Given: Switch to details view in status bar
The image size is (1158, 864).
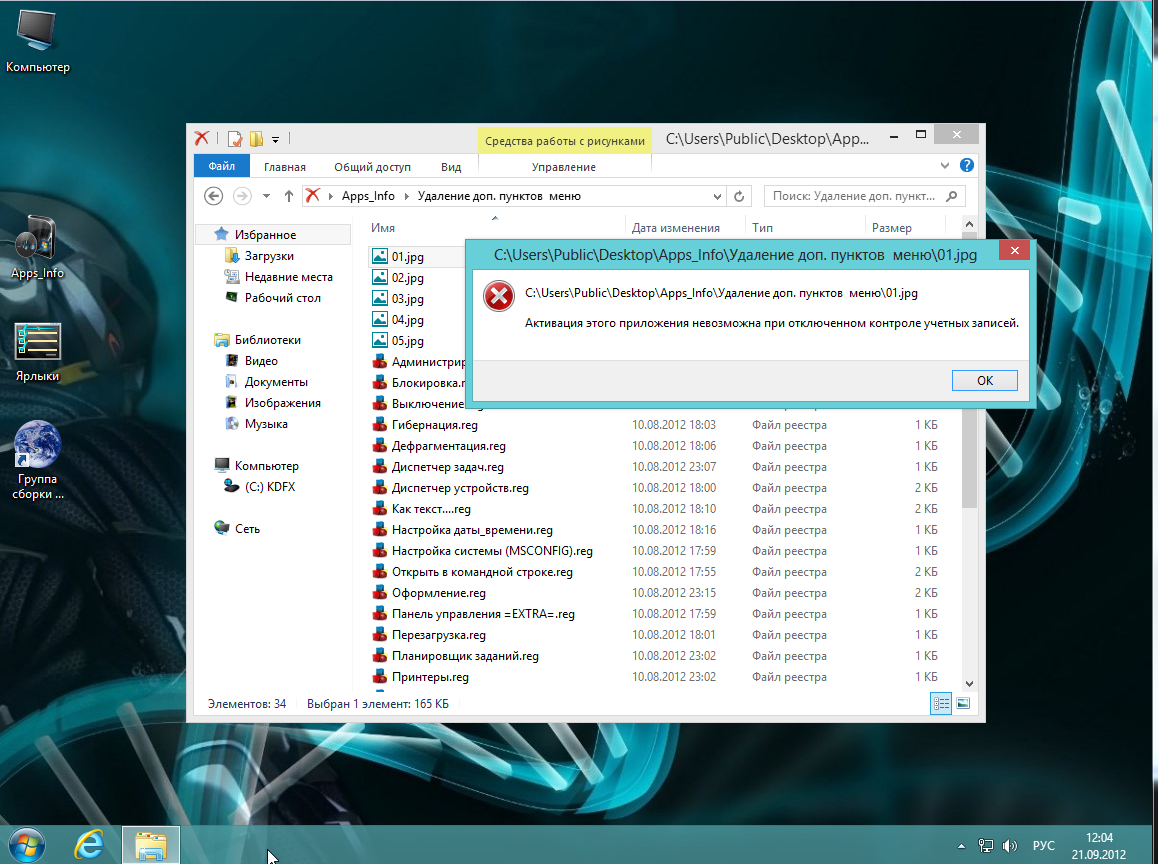Looking at the screenshot, I should [x=941, y=704].
